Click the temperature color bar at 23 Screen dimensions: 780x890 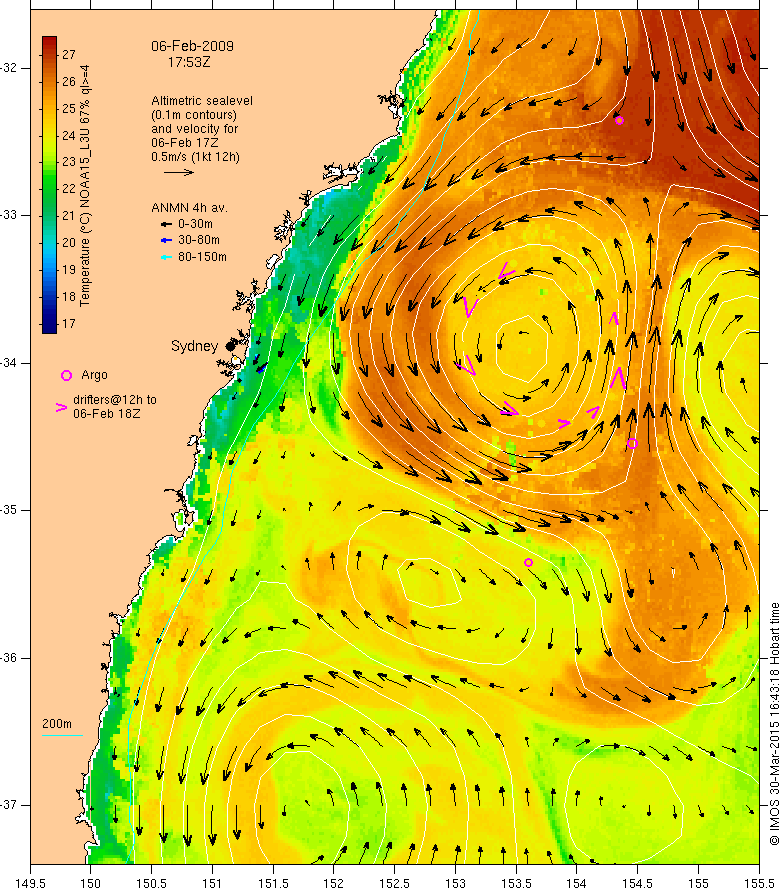pos(49,162)
